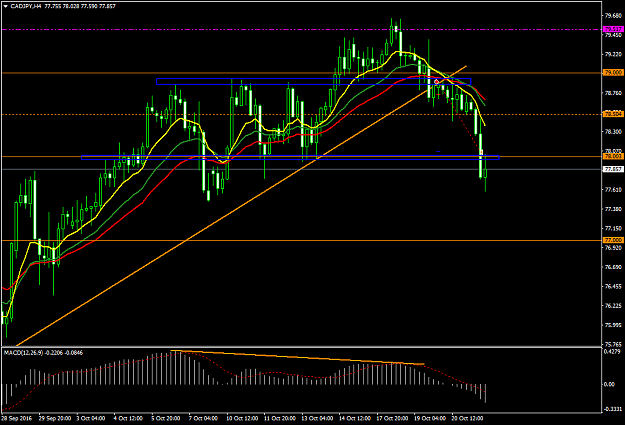Select the 76.455 price axis label
The height and width of the screenshot is (425, 625).
613,286
